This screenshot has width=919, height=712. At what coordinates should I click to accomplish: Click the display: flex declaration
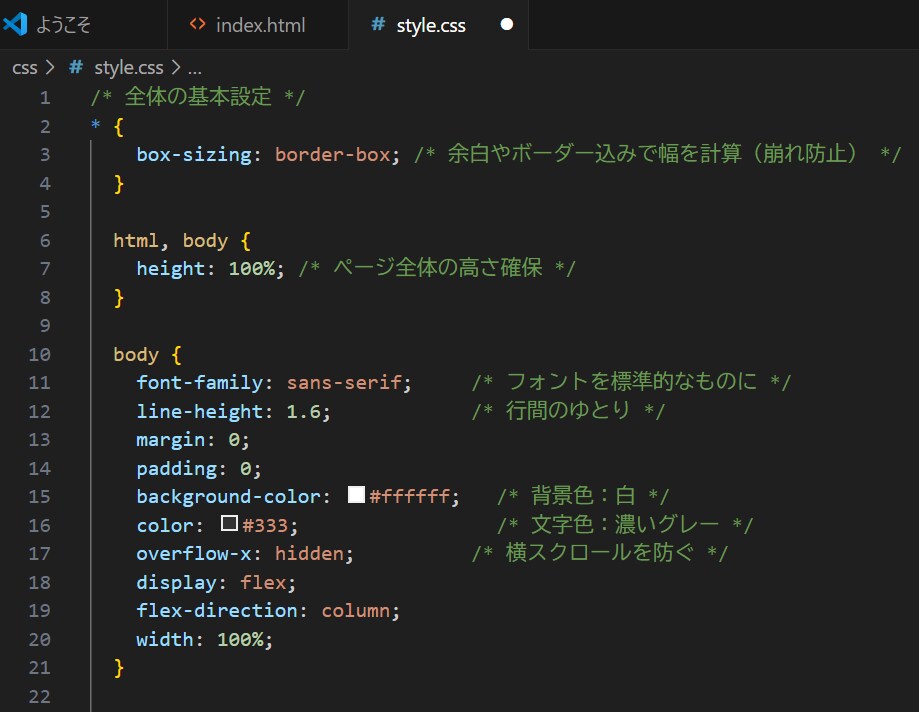(x=216, y=582)
